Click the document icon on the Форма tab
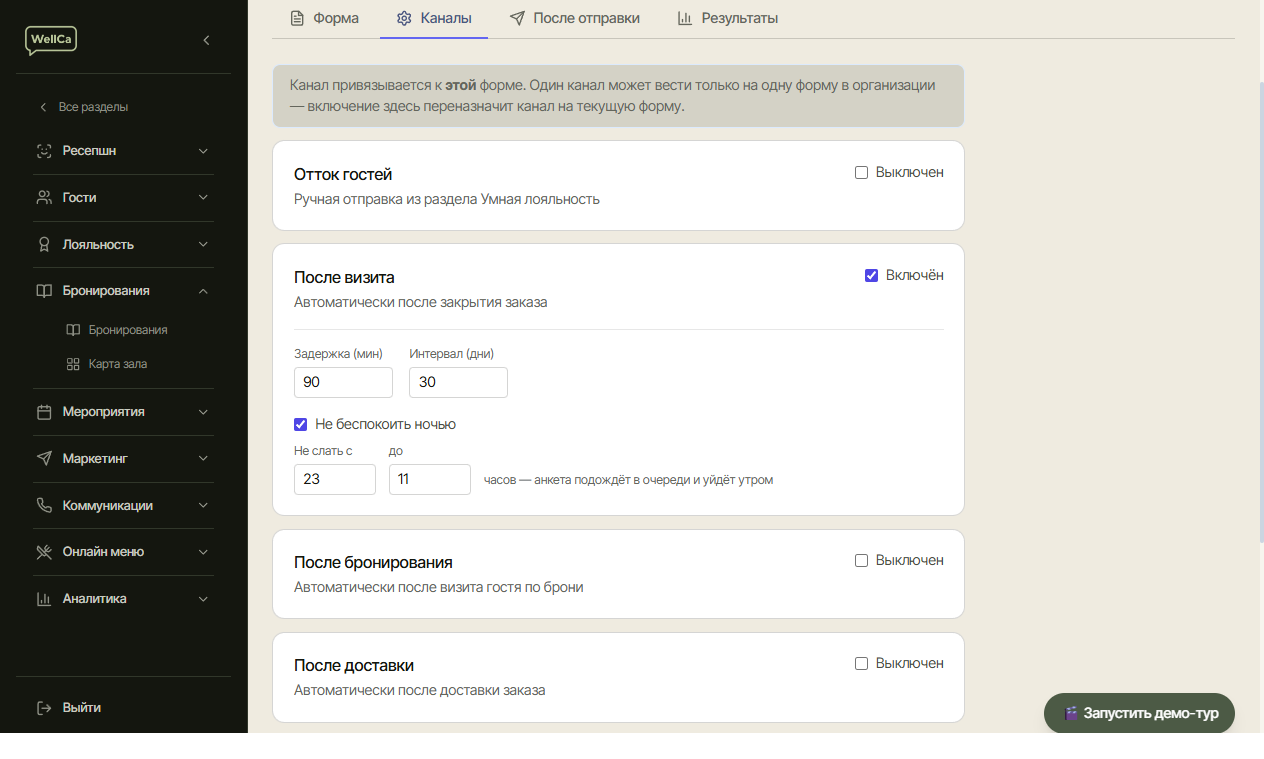1264x759 pixels. pyautogui.click(x=297, y=18)
